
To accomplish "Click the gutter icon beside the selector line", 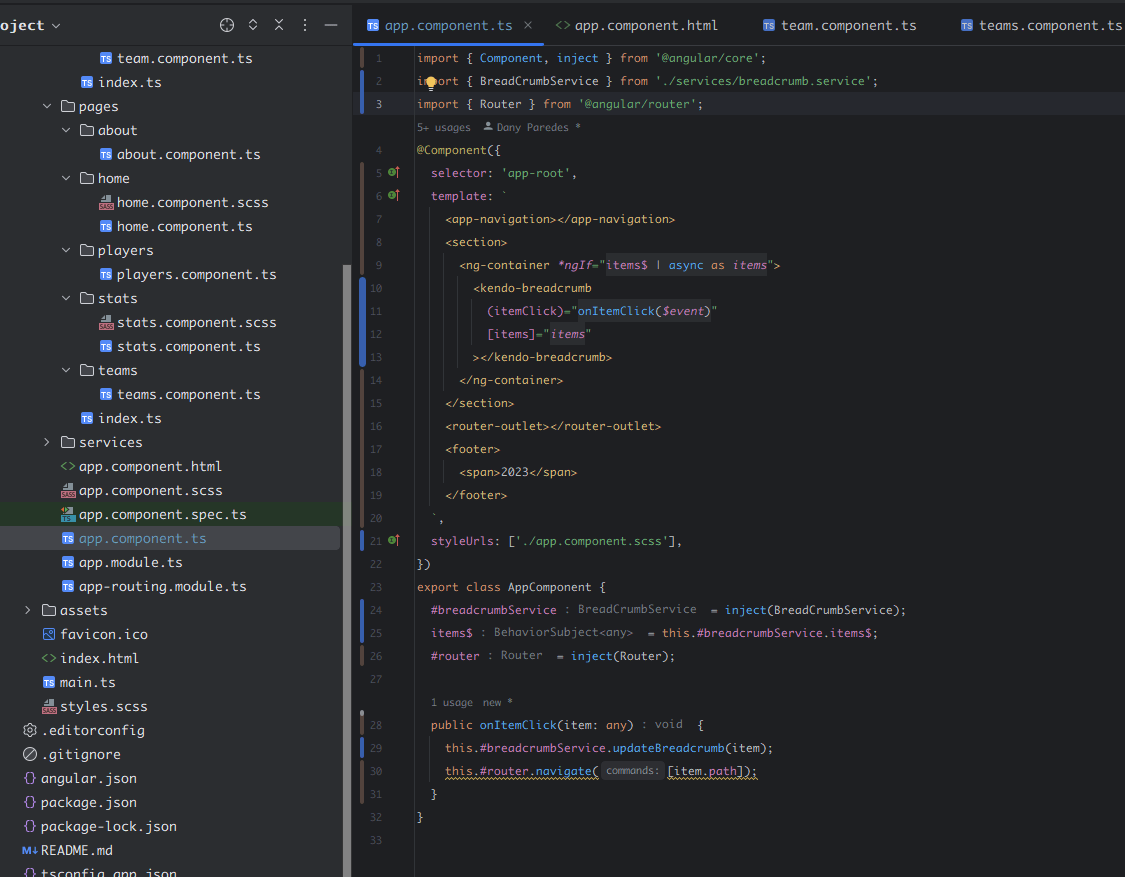I will coord(390,172).
